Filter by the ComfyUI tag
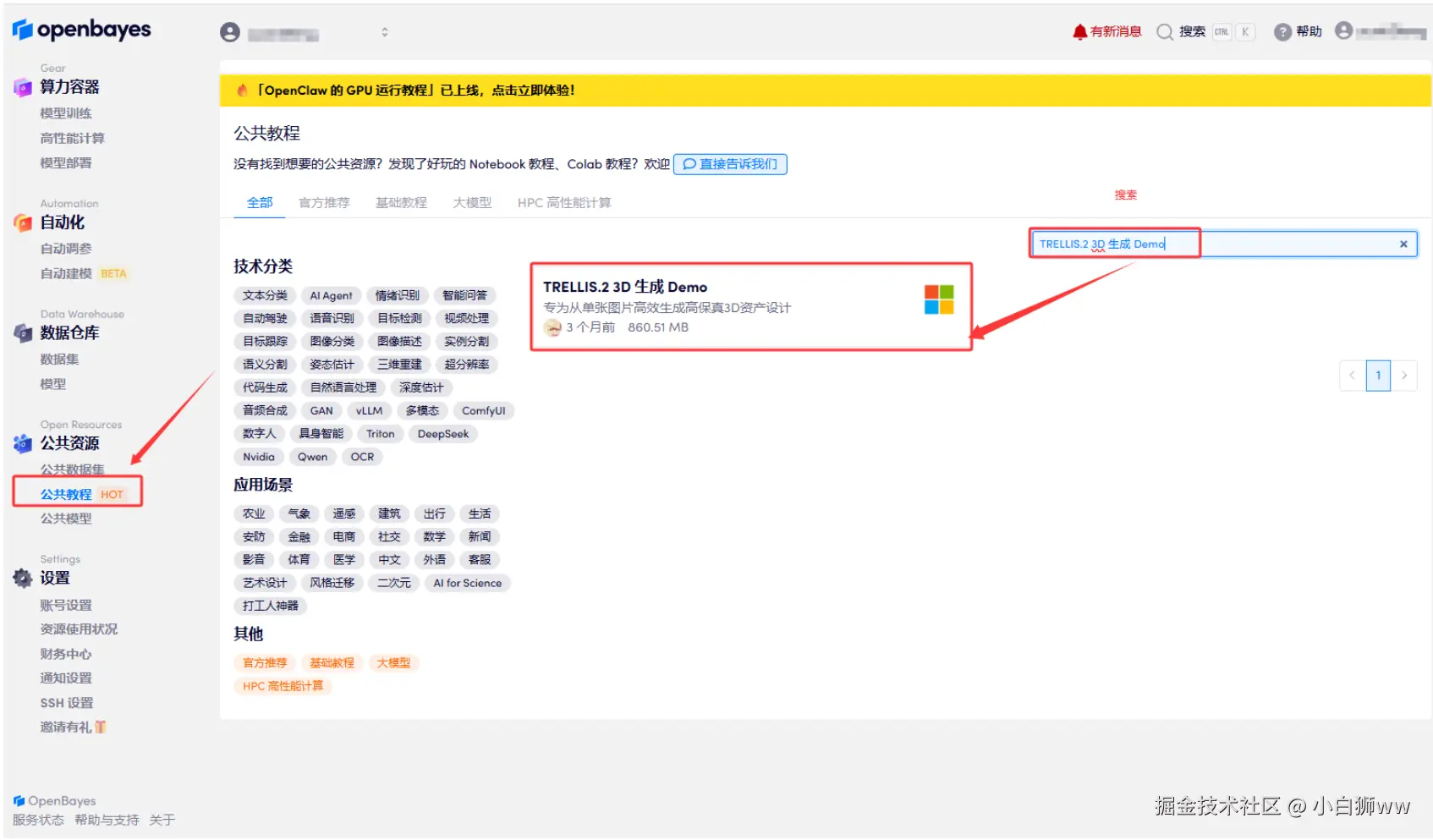The image size is (1433, 840). pos(483,411)
